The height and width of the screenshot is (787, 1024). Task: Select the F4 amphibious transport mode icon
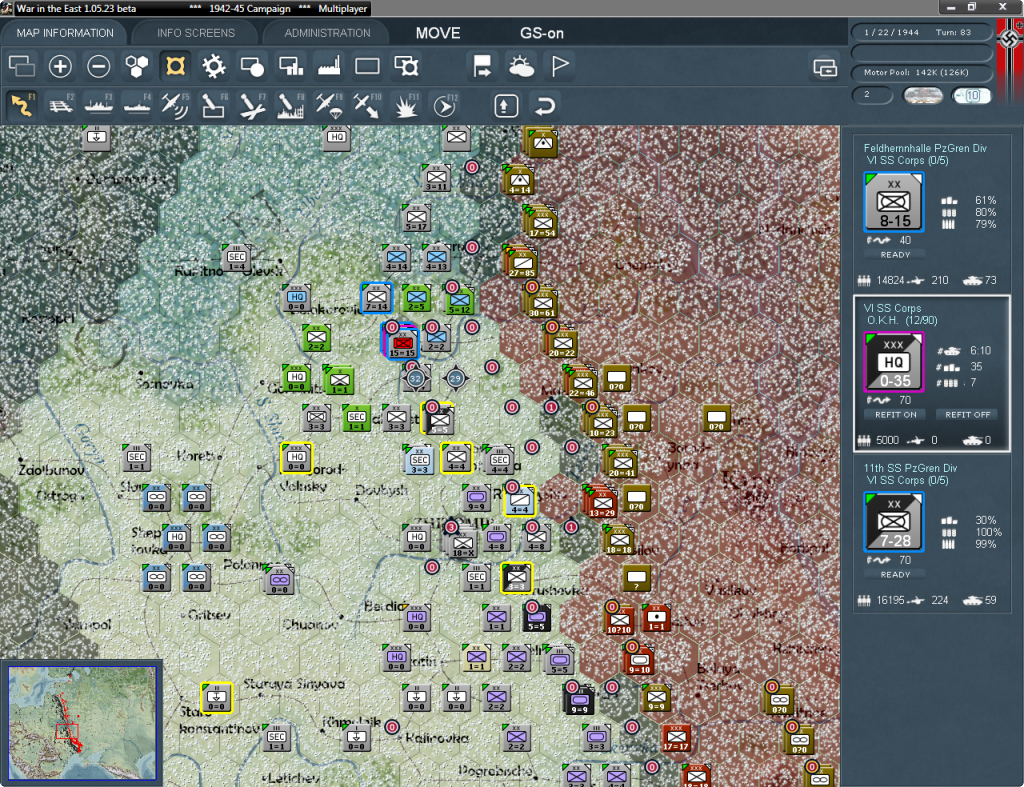tap(137, 106)
